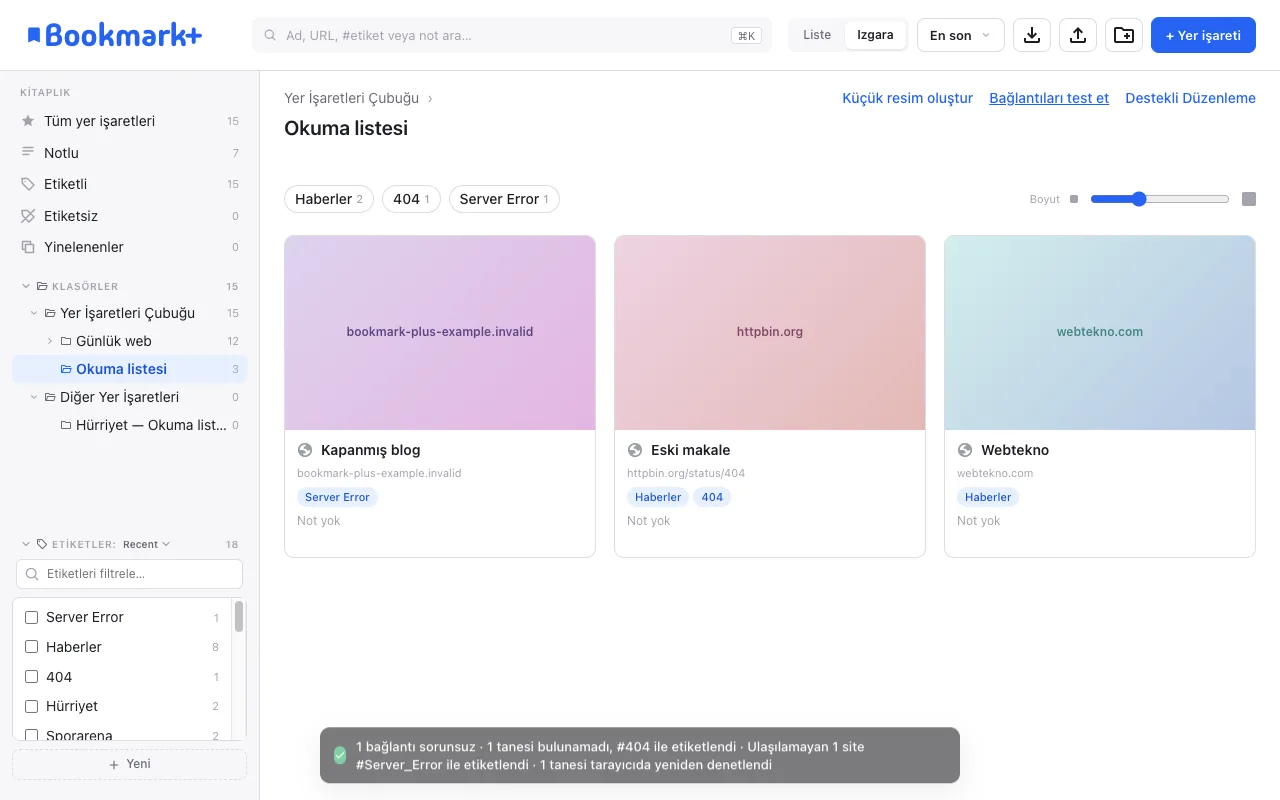Filter by the Haberler 2 chip
Screen dimensions: 1280x800
point(329,199)
